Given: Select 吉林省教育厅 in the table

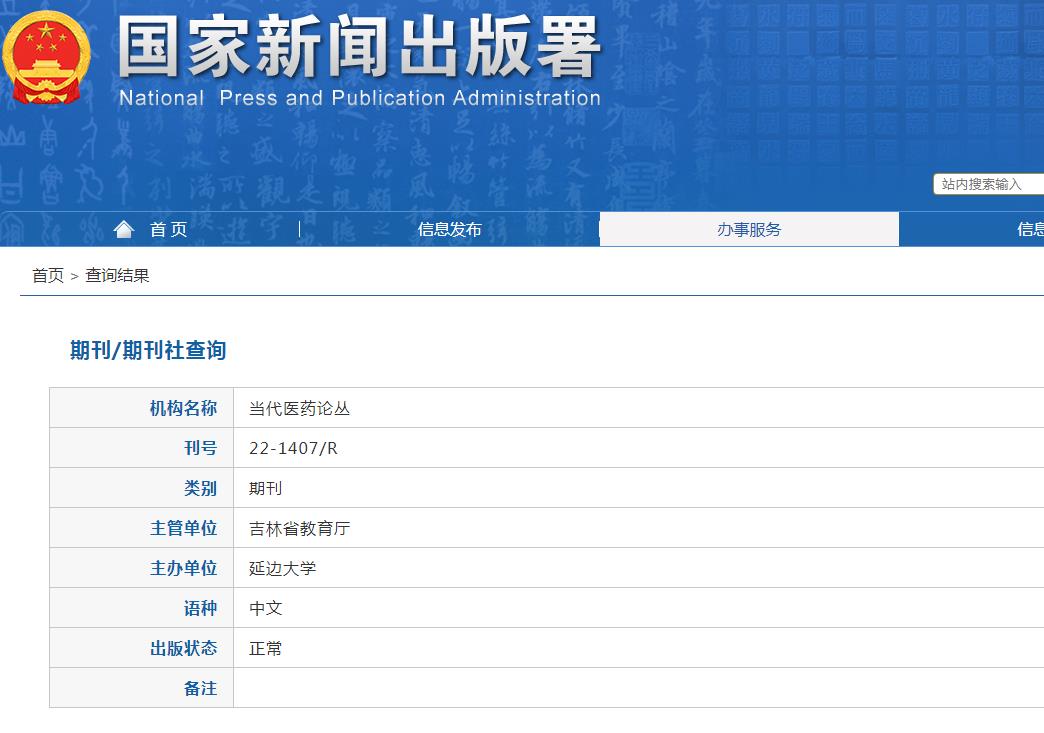Looking at the screenshot, I should coord(298,528).
